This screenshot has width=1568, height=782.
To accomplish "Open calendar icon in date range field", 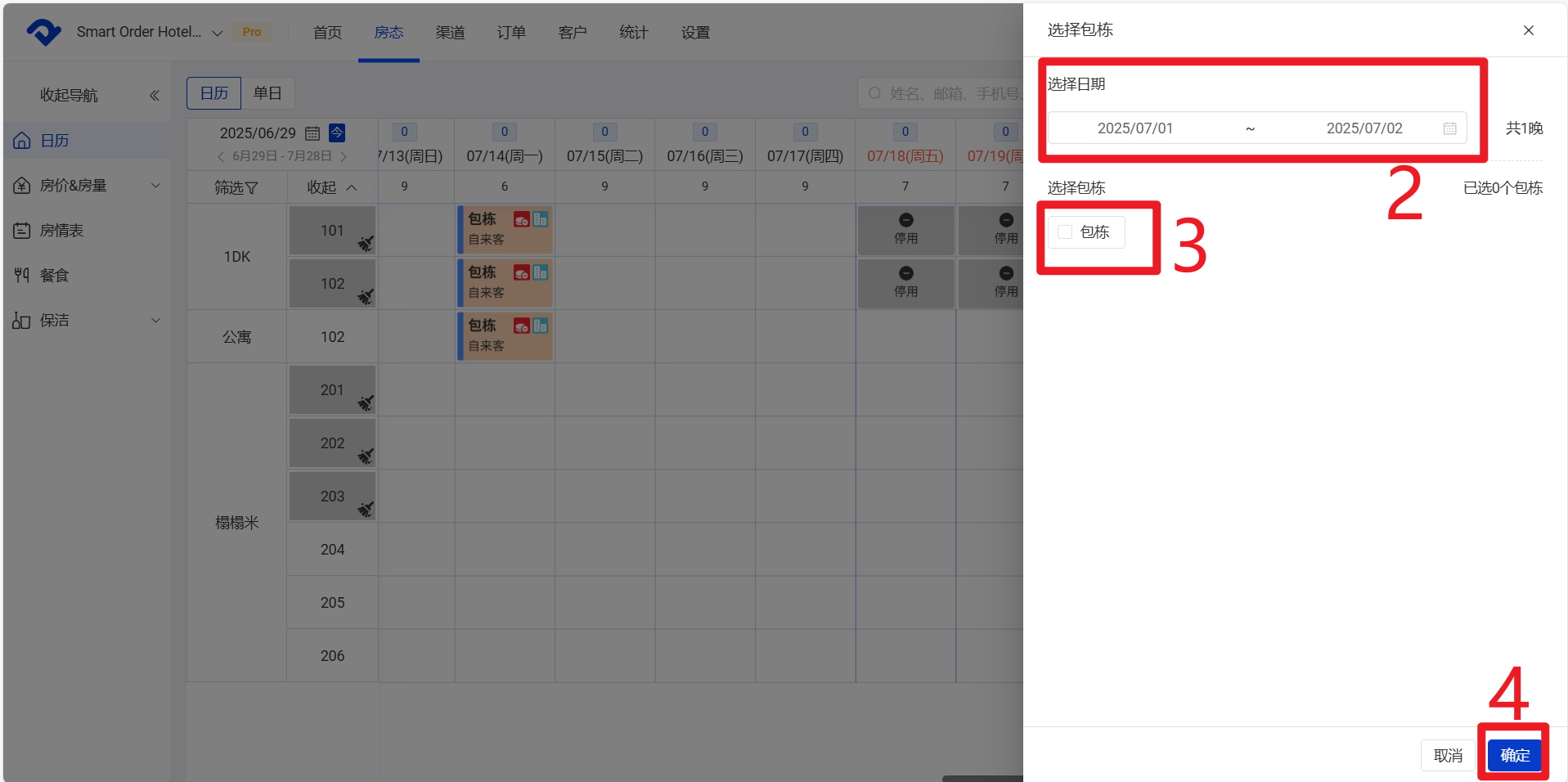I will pos(1449,128).
